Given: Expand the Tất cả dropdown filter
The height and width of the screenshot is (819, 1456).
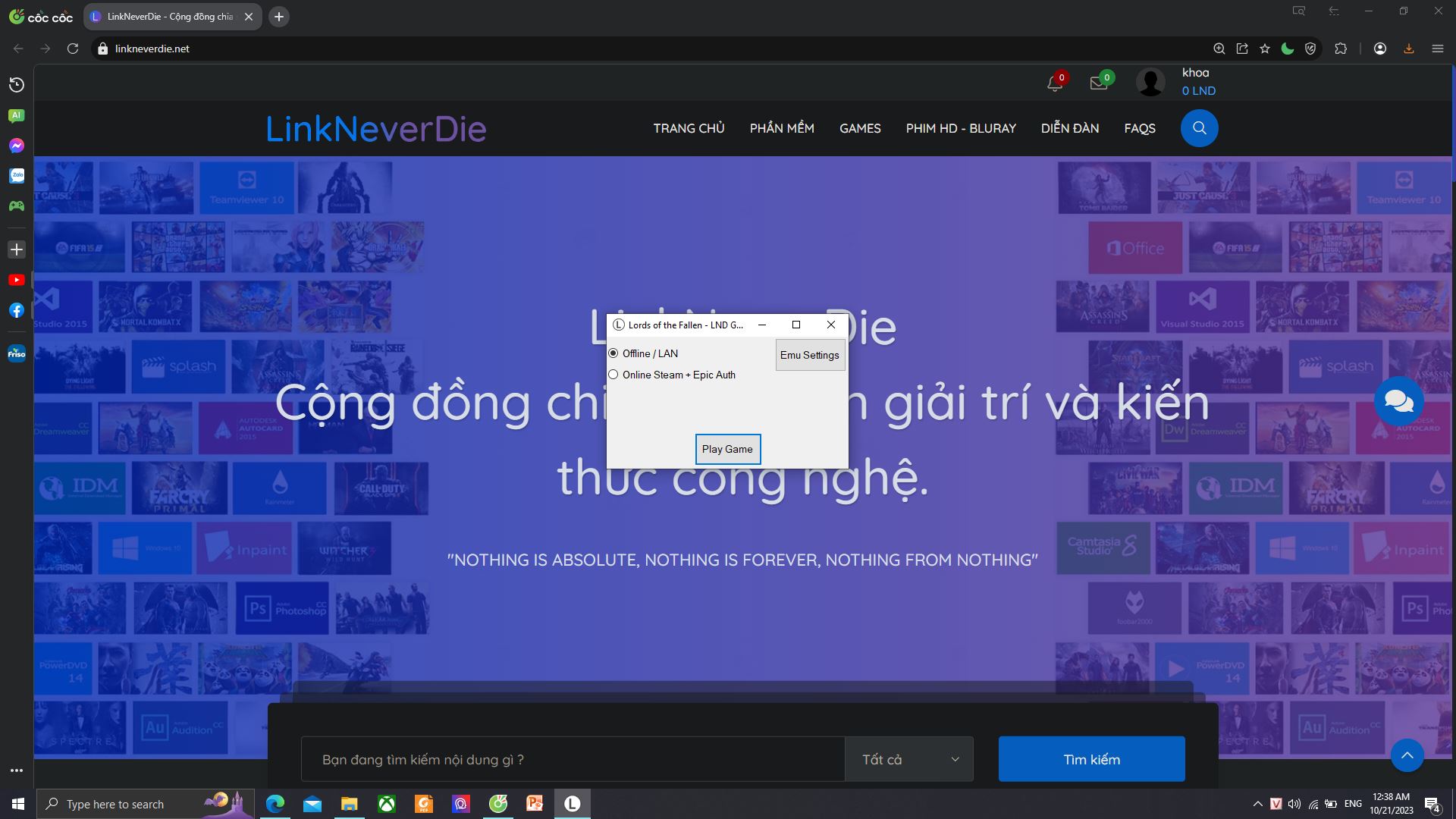Looking at the screenshot, I should (x=908, y=759).
